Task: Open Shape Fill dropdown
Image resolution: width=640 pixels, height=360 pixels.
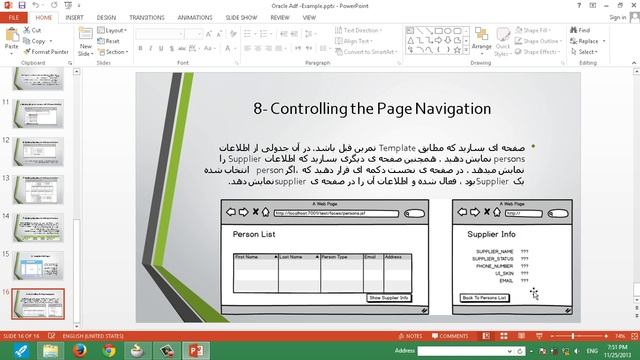Action: point(533,30)
